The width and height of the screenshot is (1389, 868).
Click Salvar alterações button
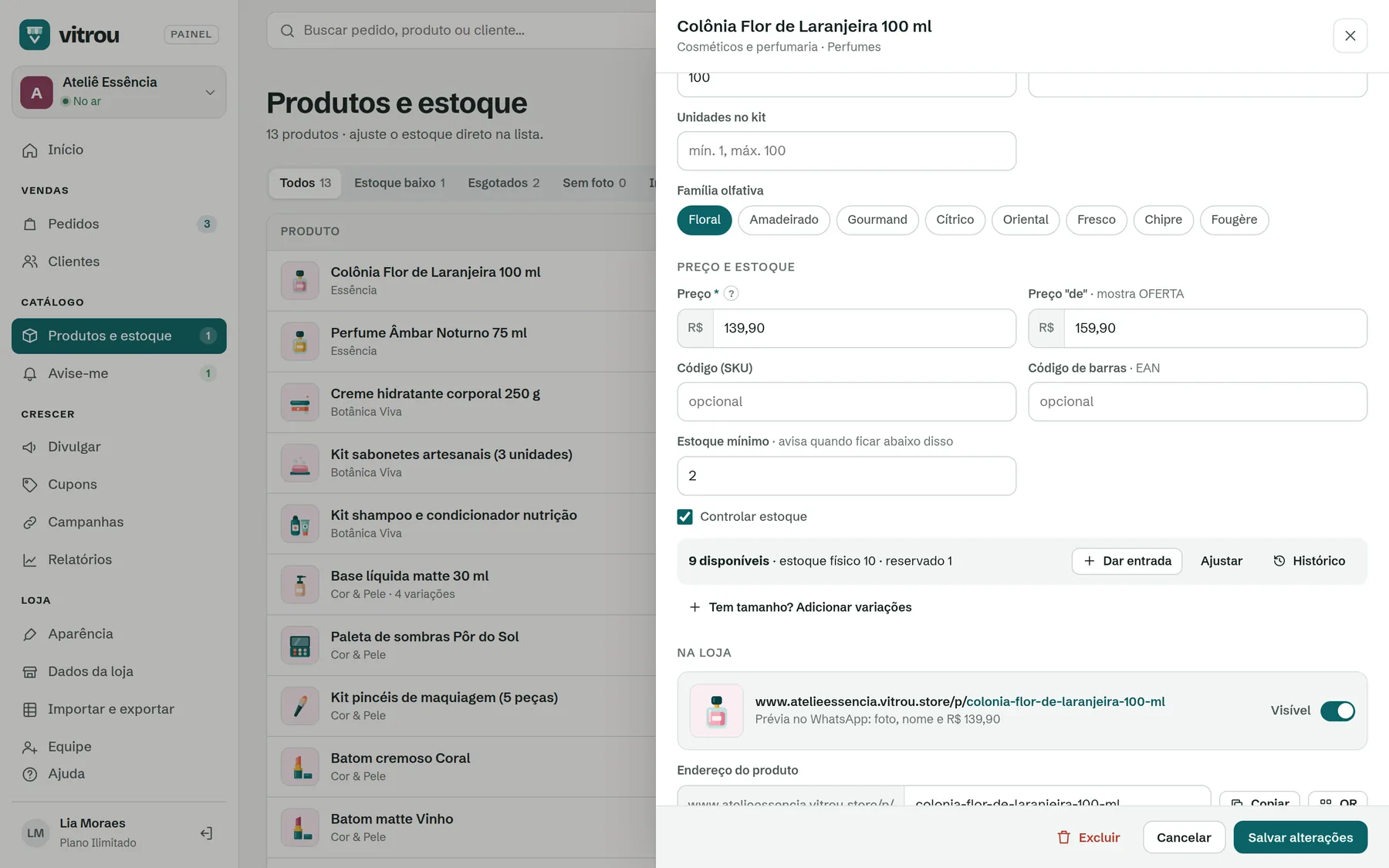1300,837
